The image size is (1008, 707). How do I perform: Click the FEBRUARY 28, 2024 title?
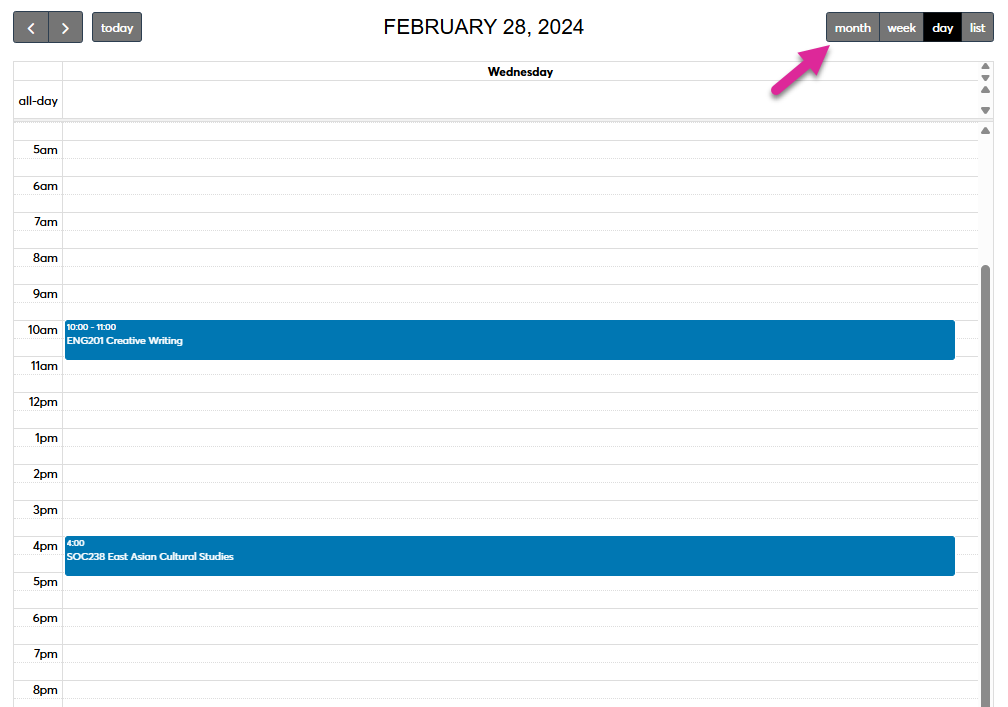[483, 27]
